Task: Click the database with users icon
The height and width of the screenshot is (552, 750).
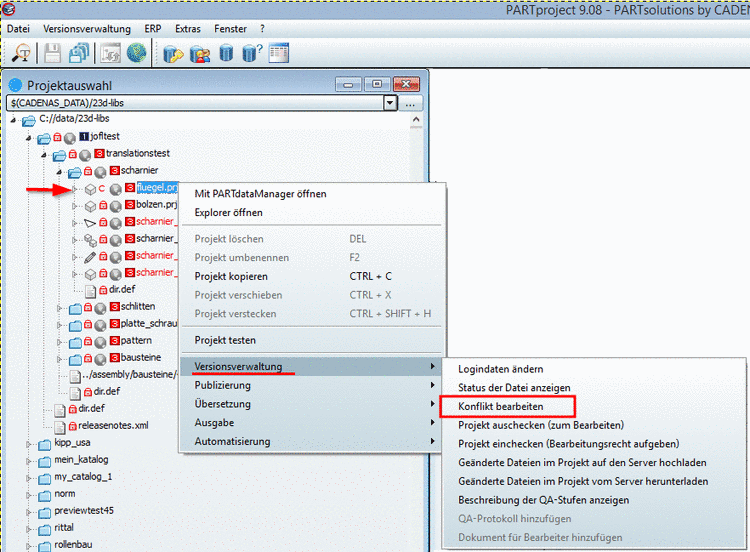Action: pyautogui.click(x=199, y=54)
